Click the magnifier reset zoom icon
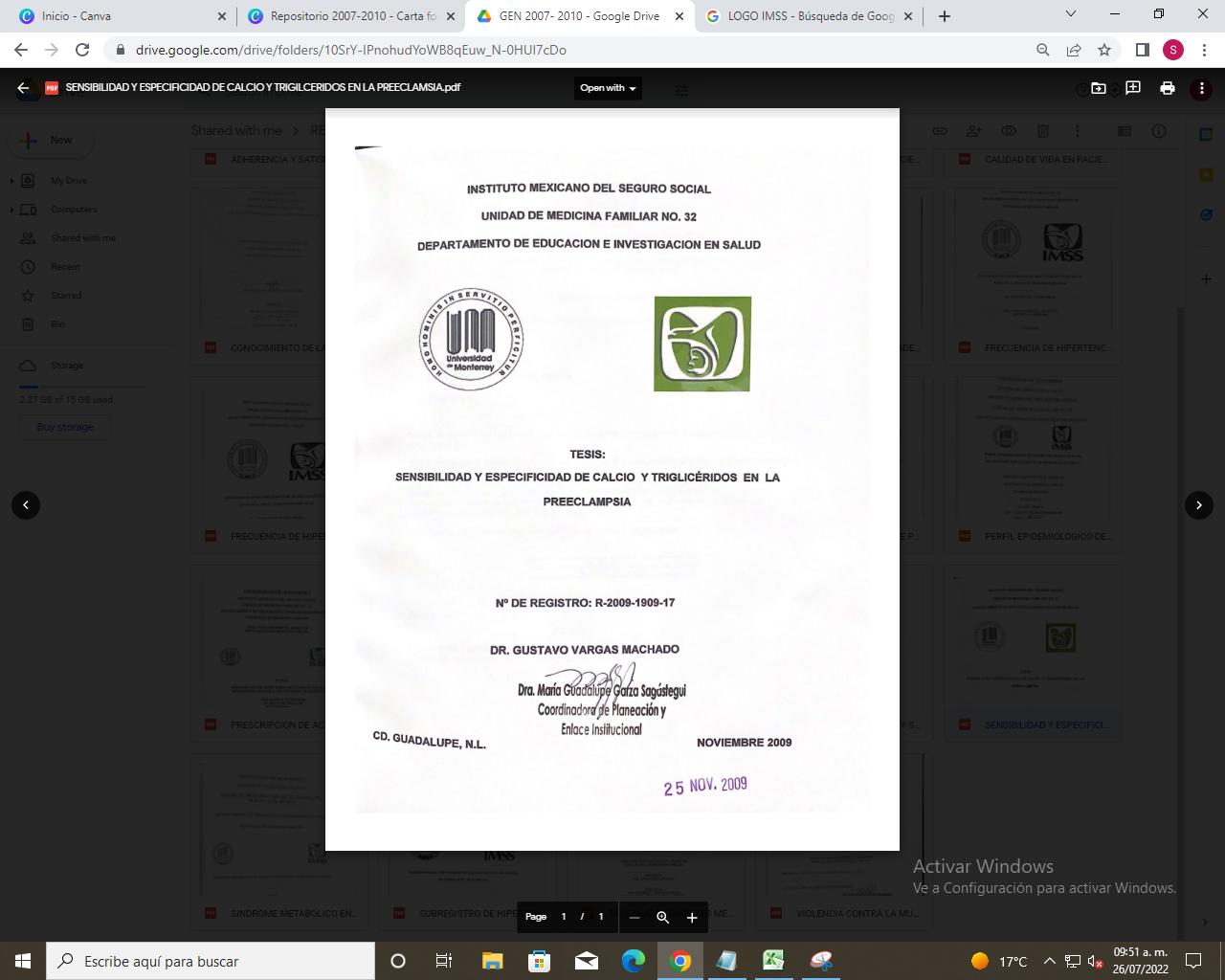The height and width of the screenshot is (980, 1225). point(662,917)
